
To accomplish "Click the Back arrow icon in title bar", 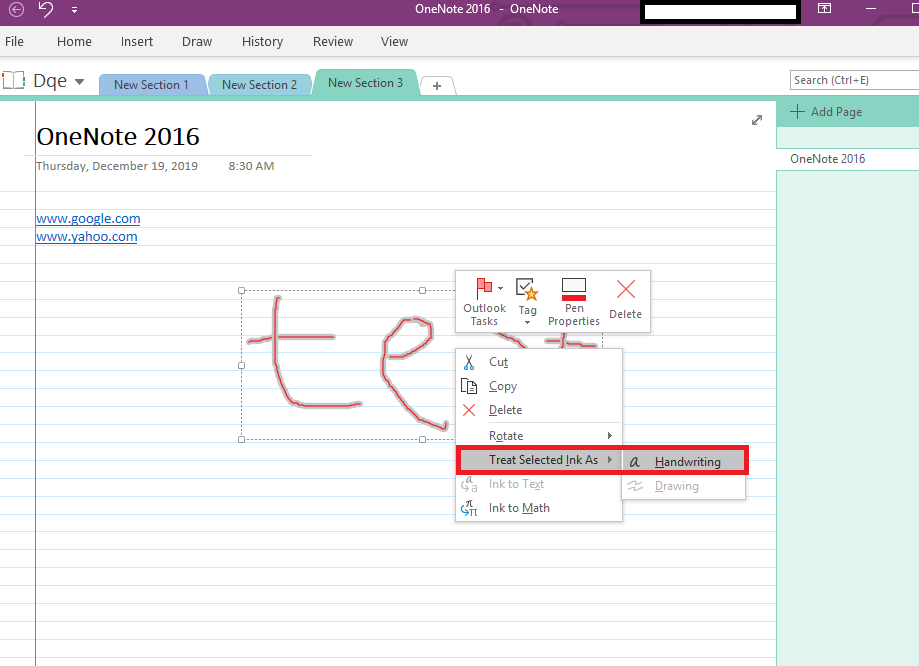I will click(x=16, y=9).
